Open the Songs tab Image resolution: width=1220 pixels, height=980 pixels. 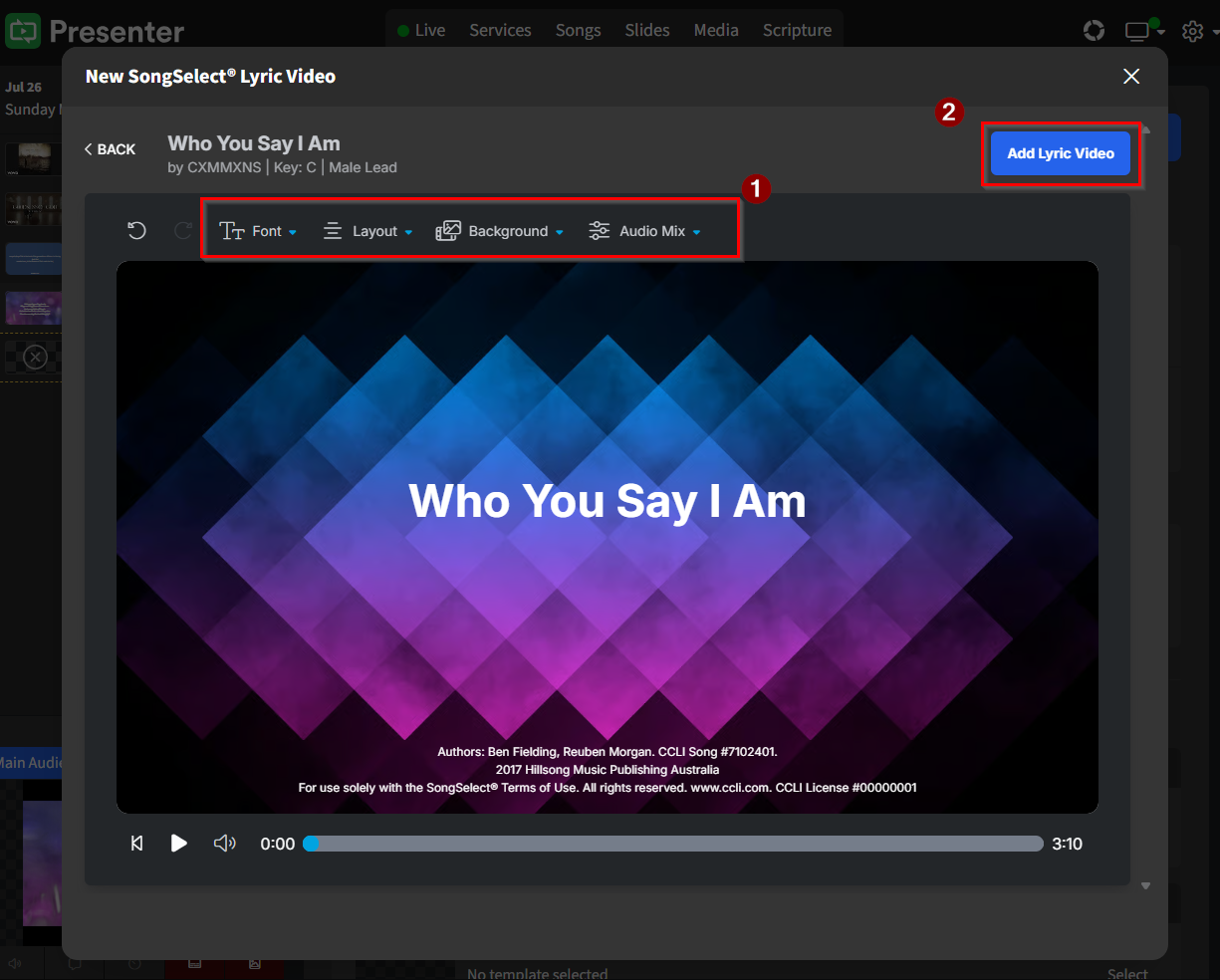click(578, 30)
